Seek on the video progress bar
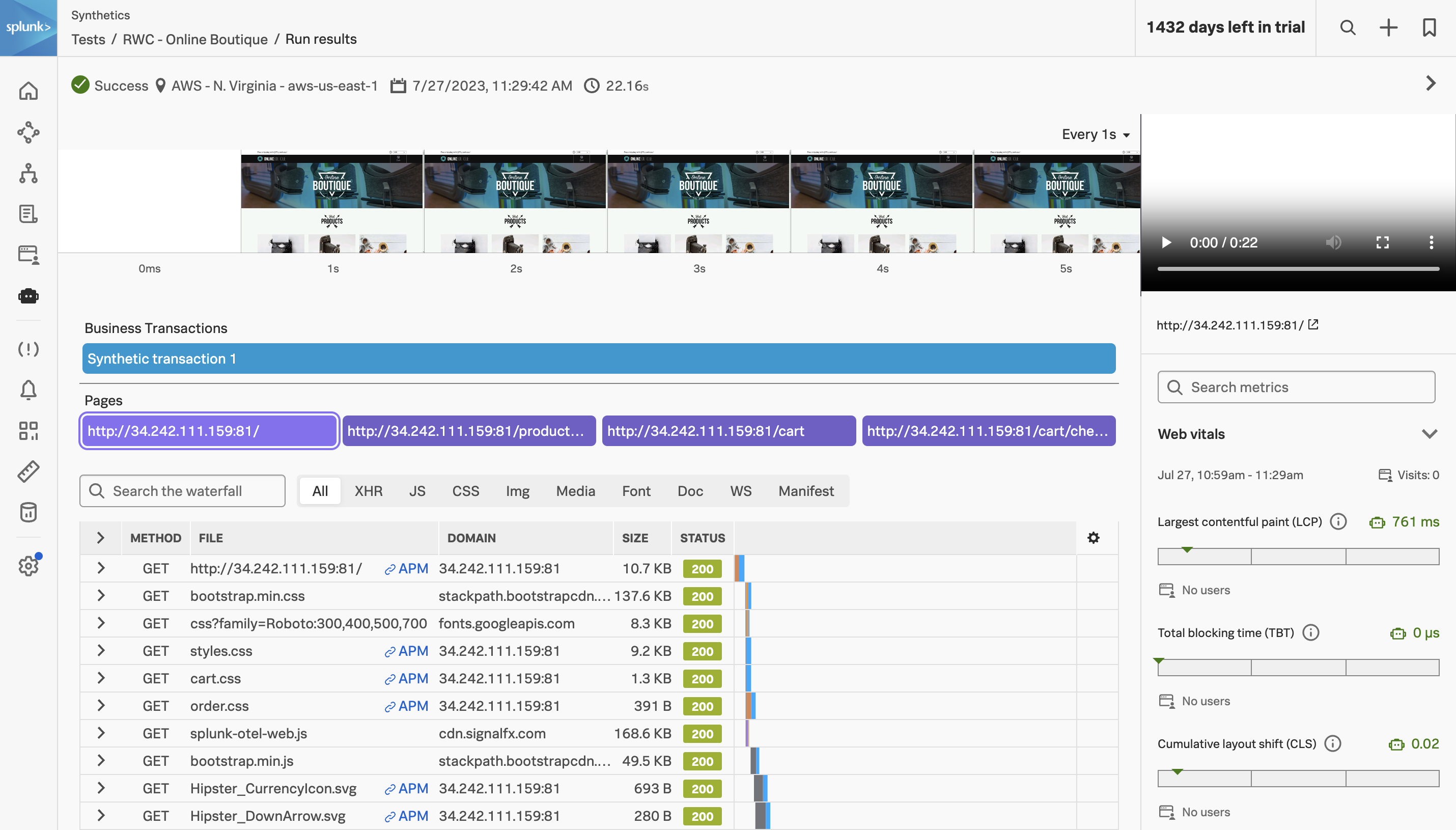This screenshot has height=830, width=1456. coord(1298,268)
